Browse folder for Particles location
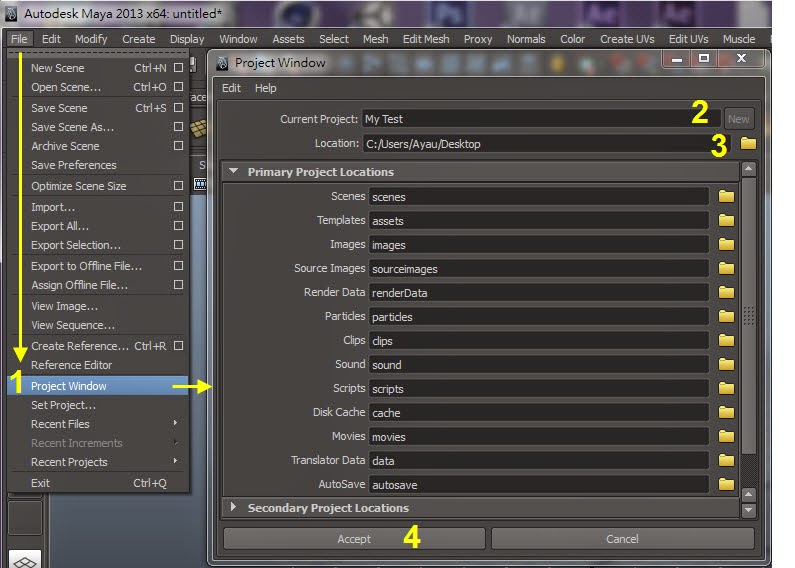Viewport: 795px width, 568px height. [726, 316]
